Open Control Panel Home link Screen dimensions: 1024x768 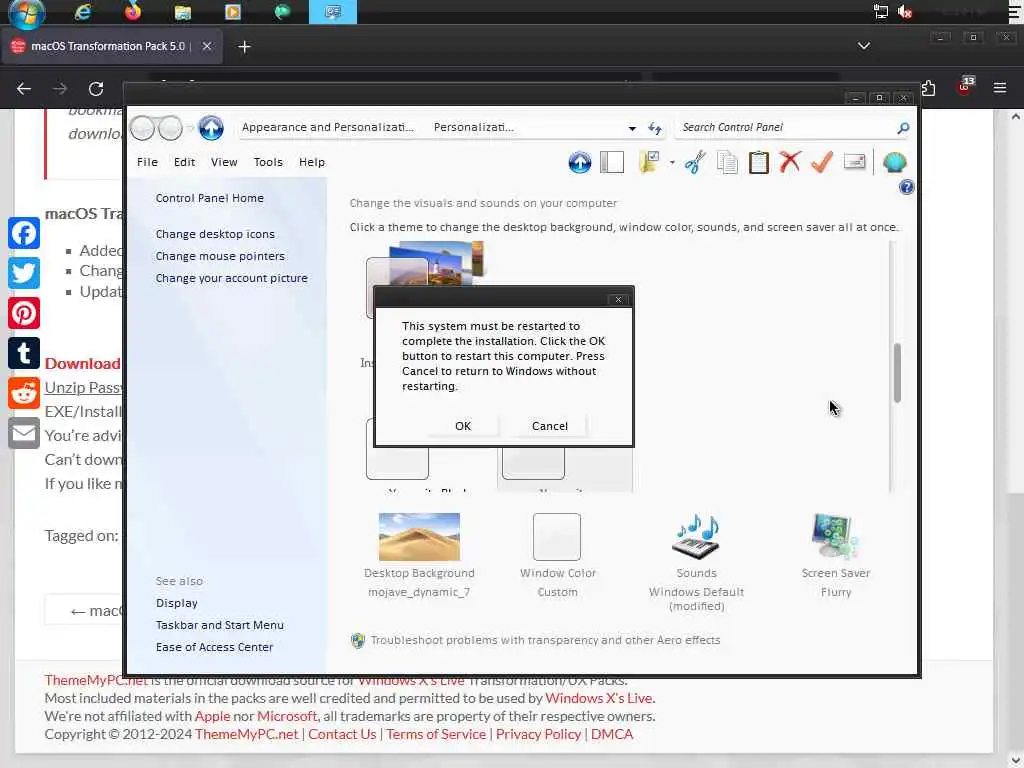[210, 198]
